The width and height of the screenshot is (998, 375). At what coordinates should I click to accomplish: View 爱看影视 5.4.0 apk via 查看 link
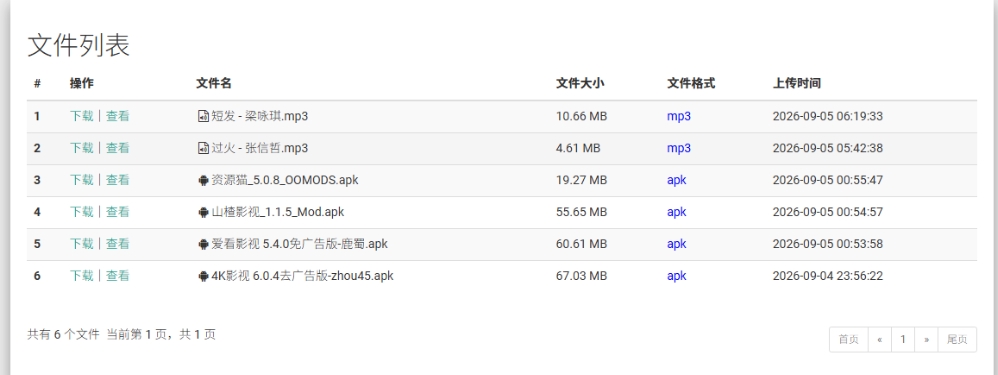pyautogui.click(x=118, y=243)
